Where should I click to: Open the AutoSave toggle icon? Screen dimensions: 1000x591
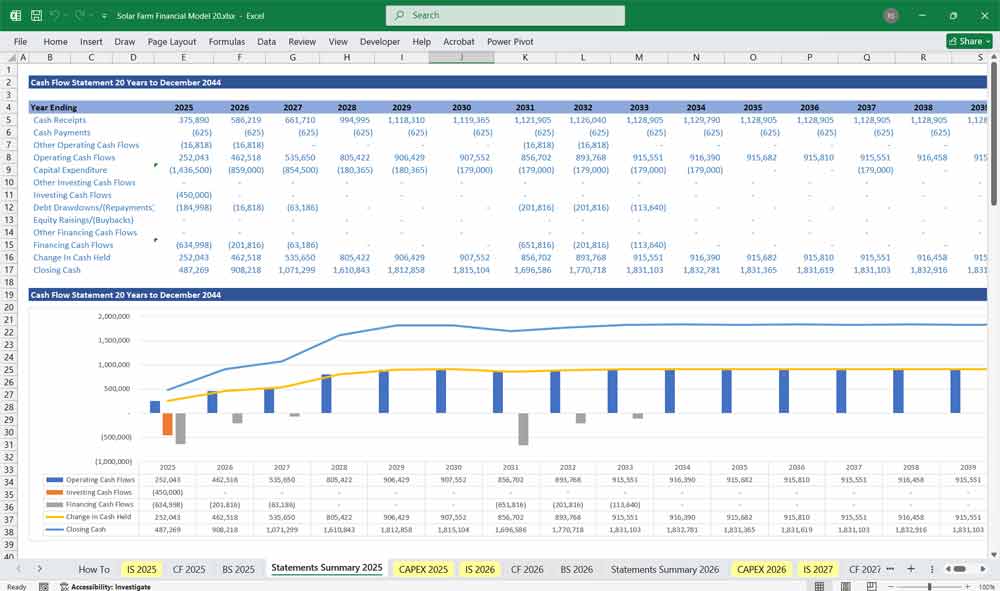[14, 15]
